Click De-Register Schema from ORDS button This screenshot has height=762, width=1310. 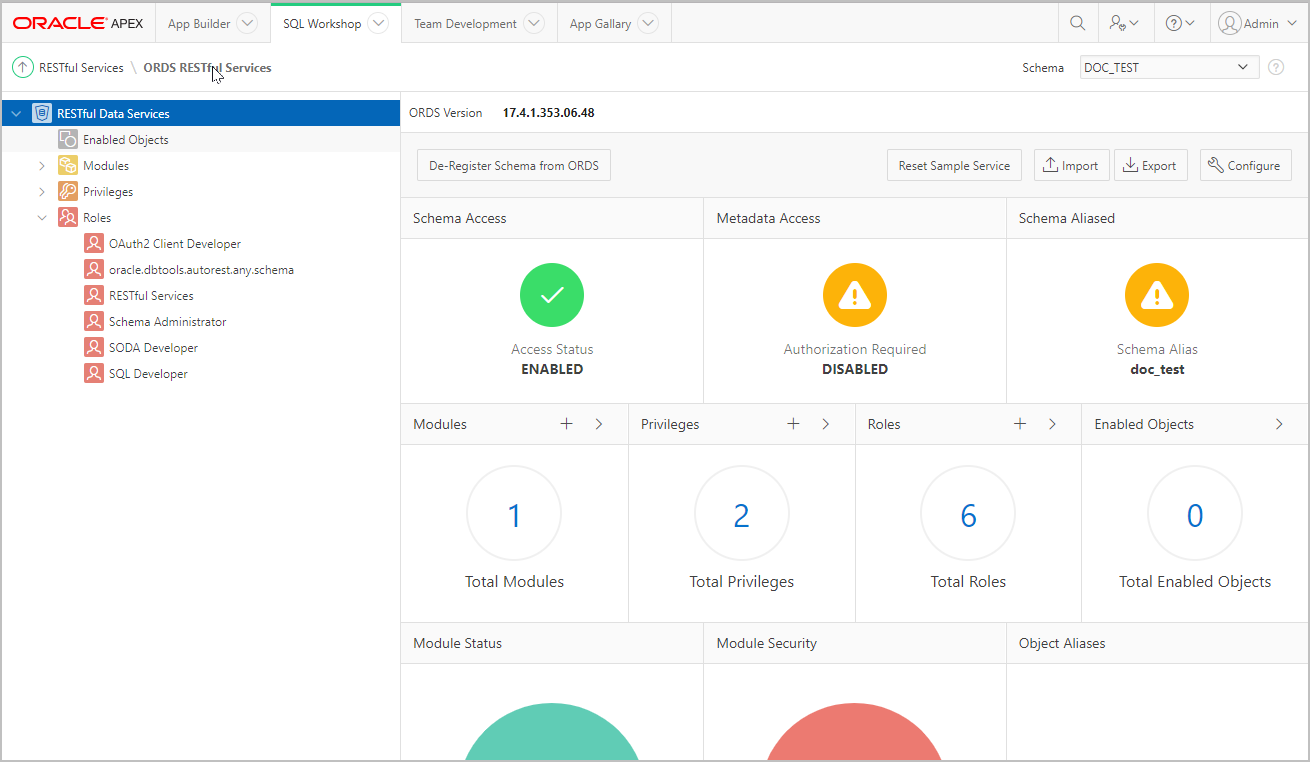point(513,166)
